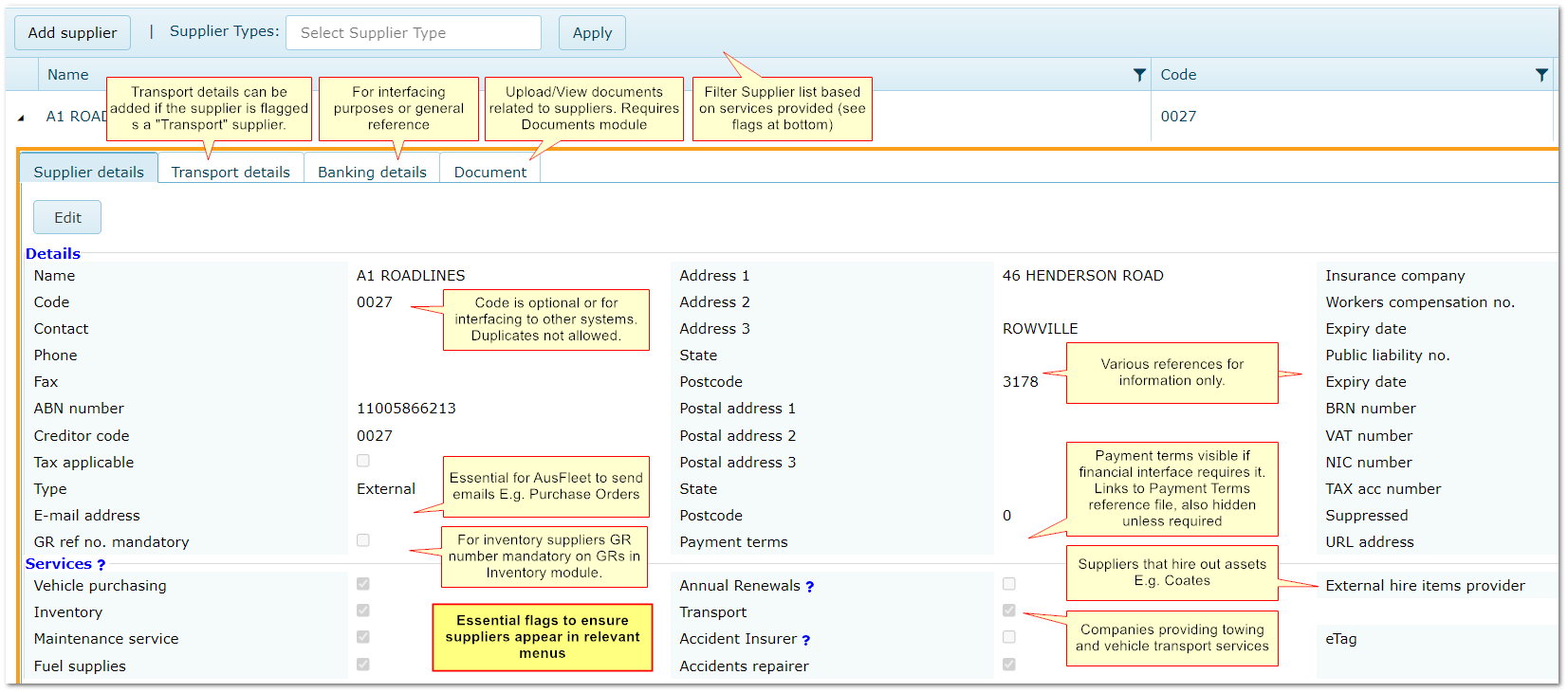
Task: Switch to the Transport details tab
Action: pos(231,172)
